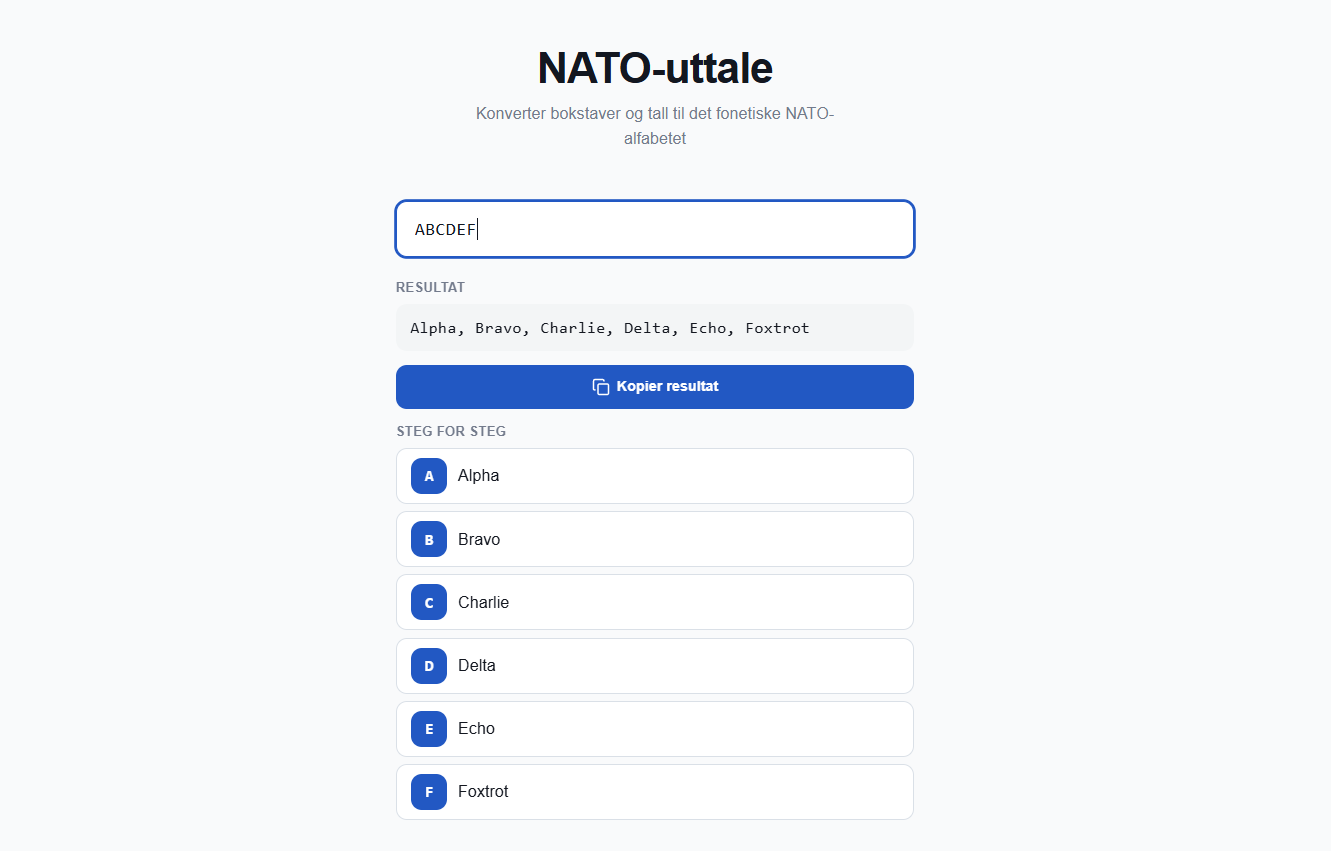Click the blue F letter badge

(429, 792)
